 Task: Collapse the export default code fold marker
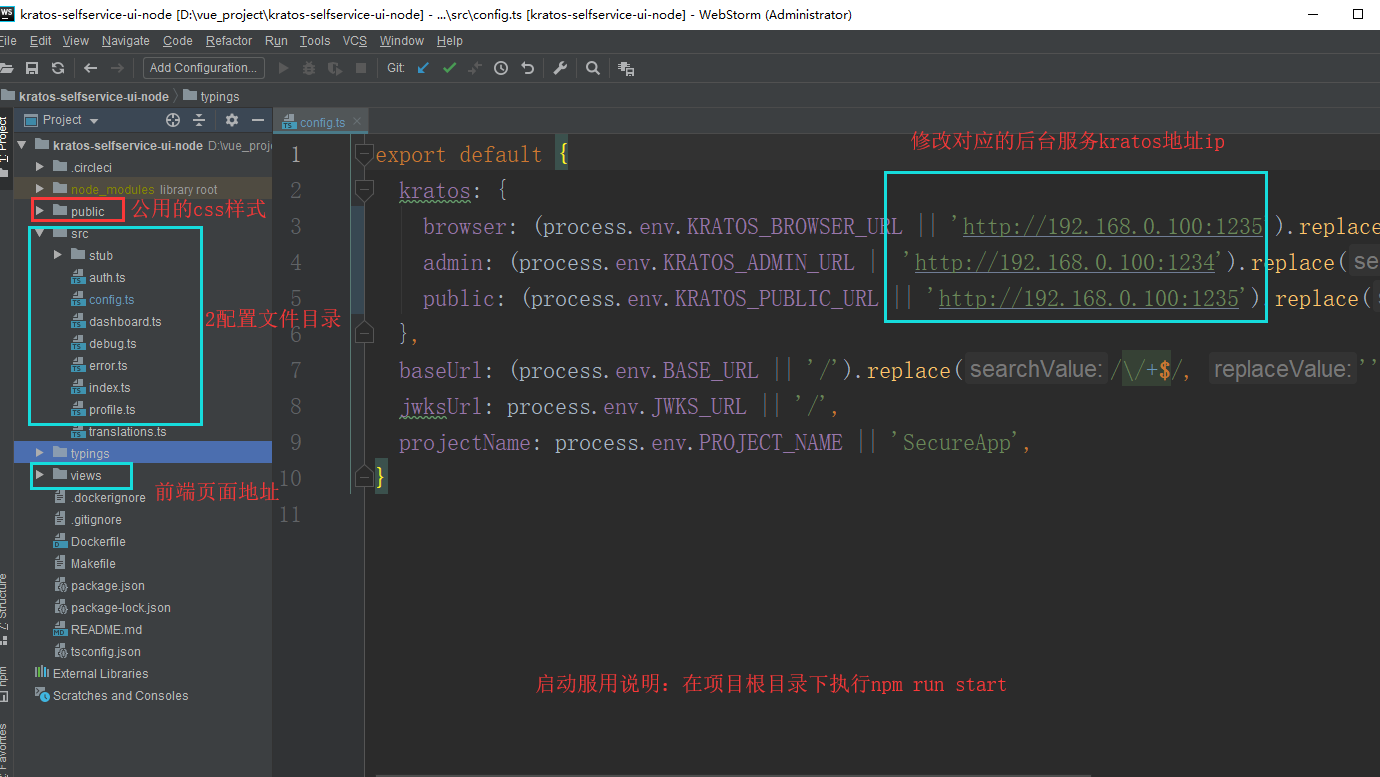[364, 155]
